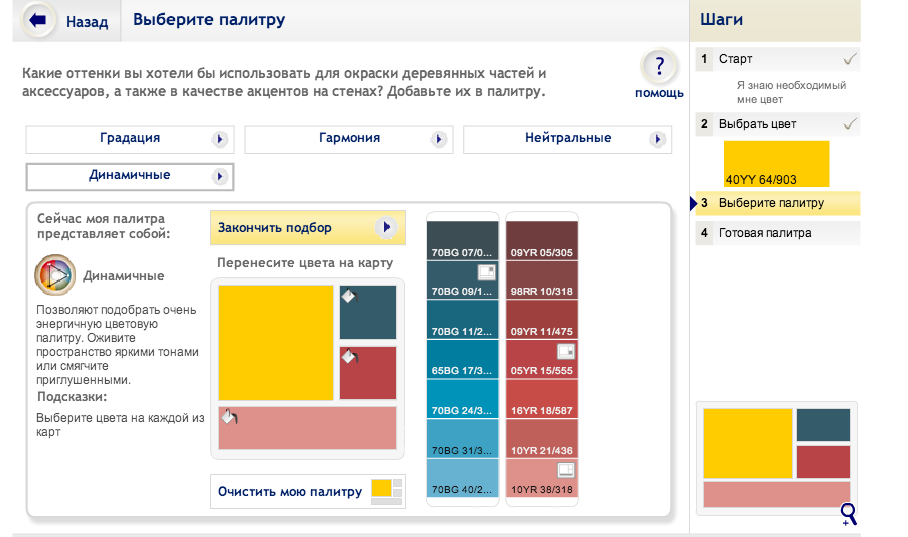Select the Динамичные palette type tab
Viewport: 908px width, 537px height.
(129, 176)
